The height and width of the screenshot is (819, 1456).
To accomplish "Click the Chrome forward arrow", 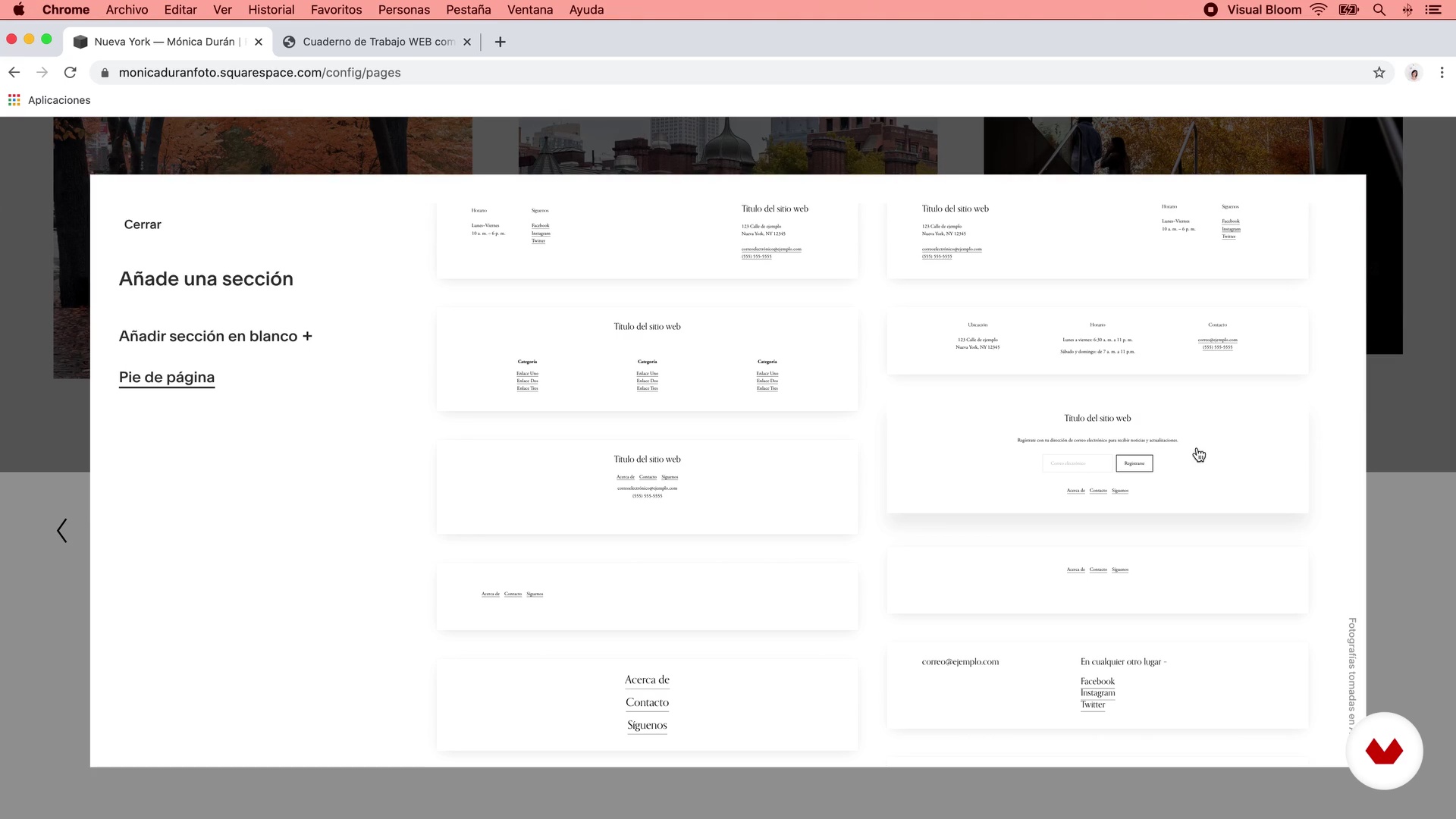I will click(x=42, y=73).
